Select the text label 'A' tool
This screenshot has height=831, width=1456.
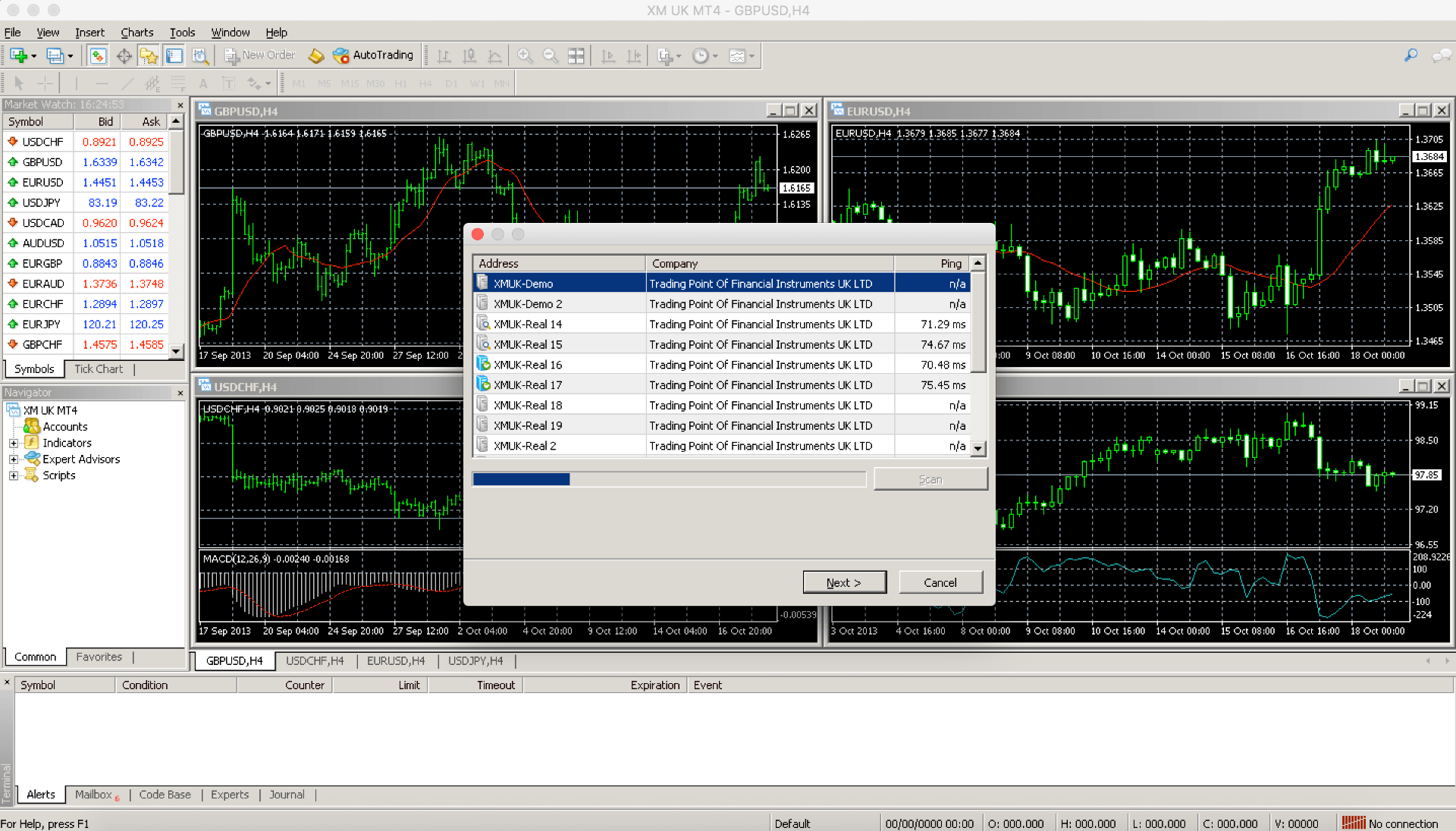[202, 83]
